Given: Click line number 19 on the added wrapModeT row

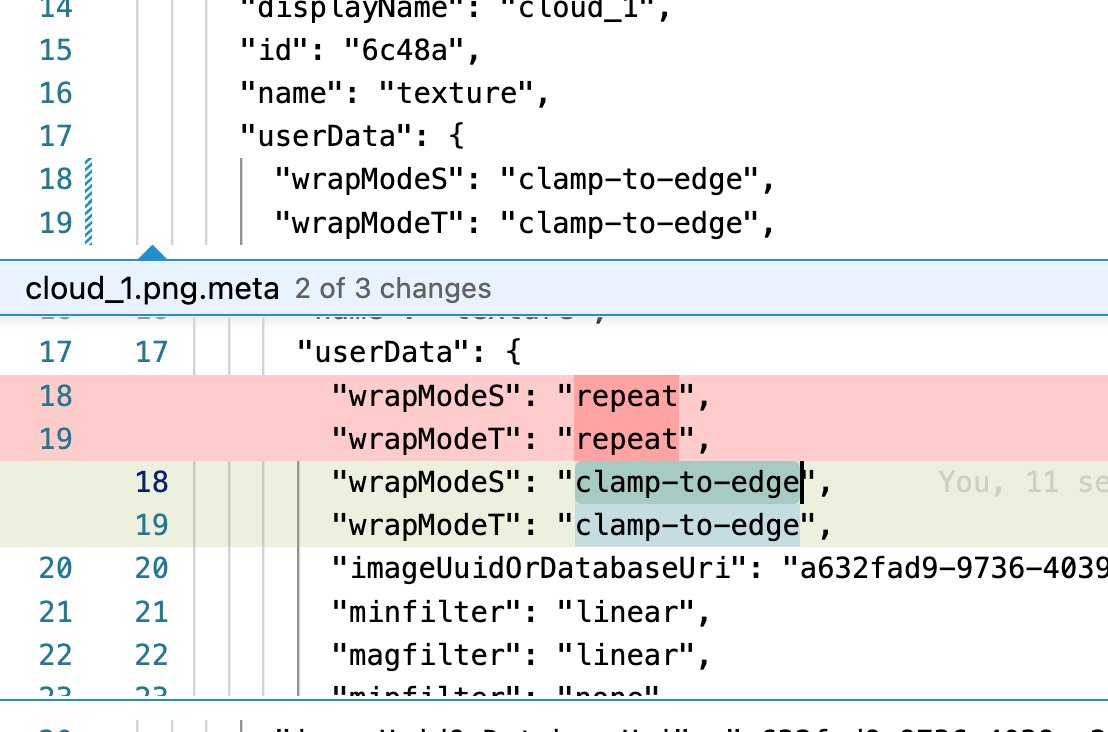Looking at the screenshot, I should pos(152,525).
